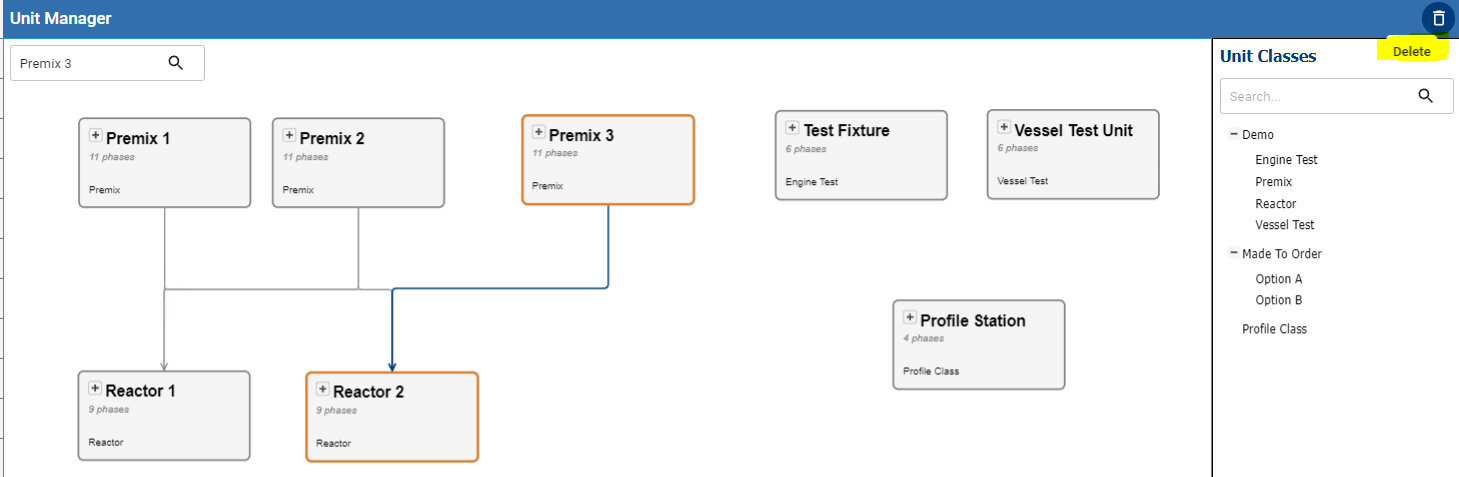The image size is (1459, 477).
Task: Select Vessel Test in Unit Classes
Action: [x=1284, y=225]
